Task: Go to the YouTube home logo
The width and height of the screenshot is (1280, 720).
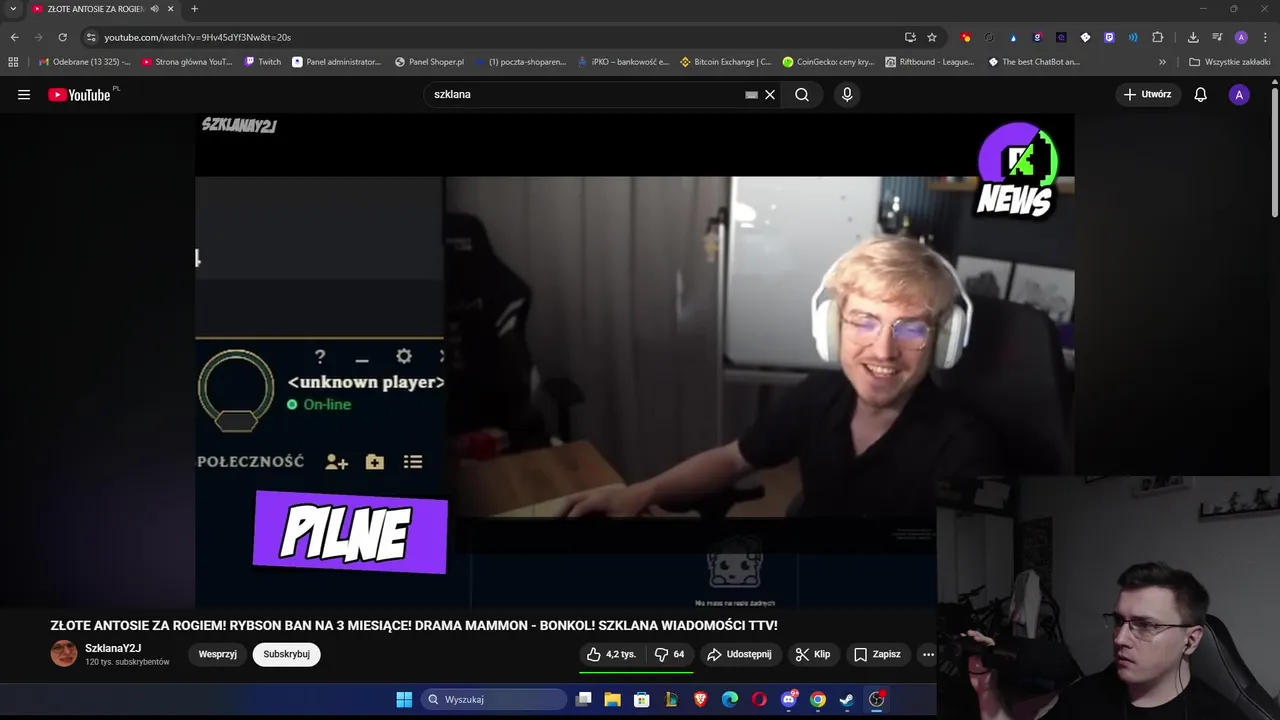Action: 80,95
